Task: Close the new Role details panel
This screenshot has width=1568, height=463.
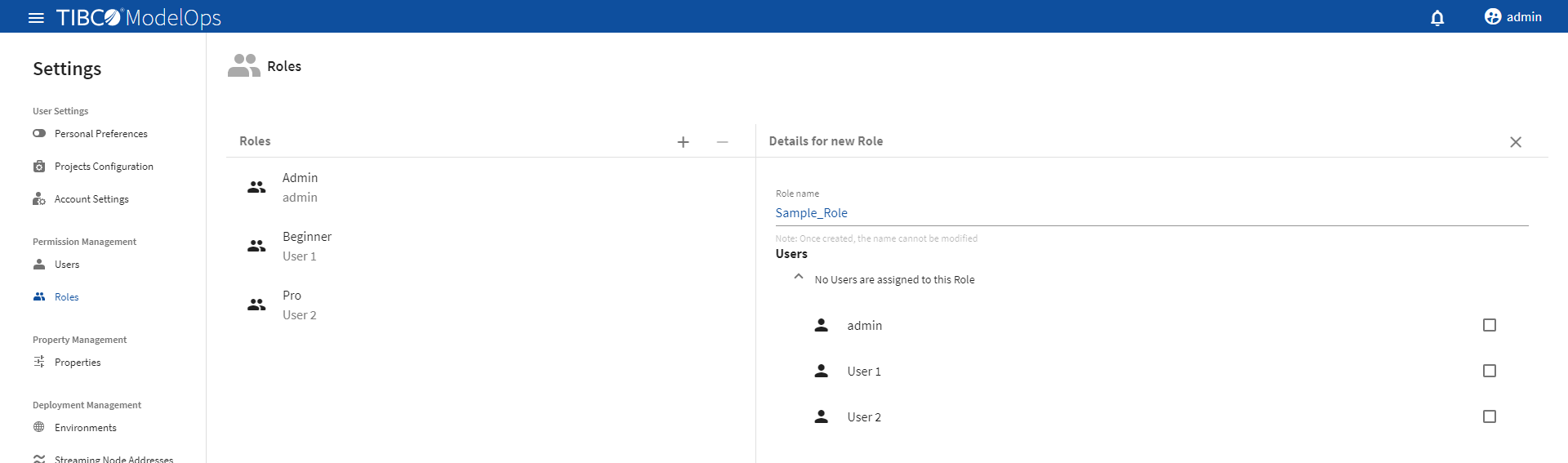Action: (1516, 142)
